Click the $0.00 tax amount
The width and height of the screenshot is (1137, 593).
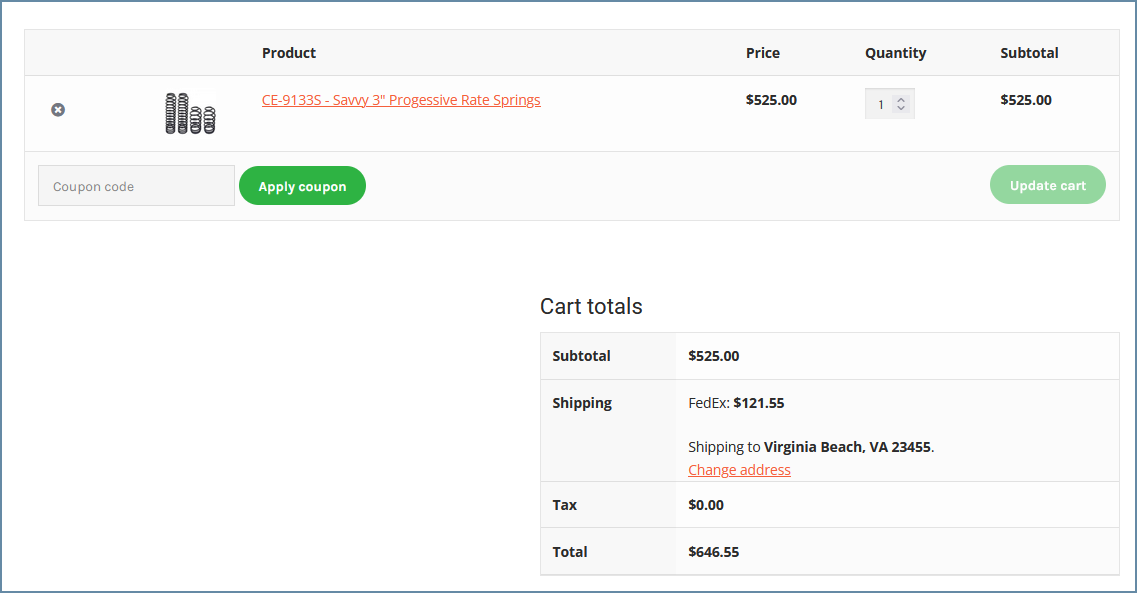click(706, 505)
